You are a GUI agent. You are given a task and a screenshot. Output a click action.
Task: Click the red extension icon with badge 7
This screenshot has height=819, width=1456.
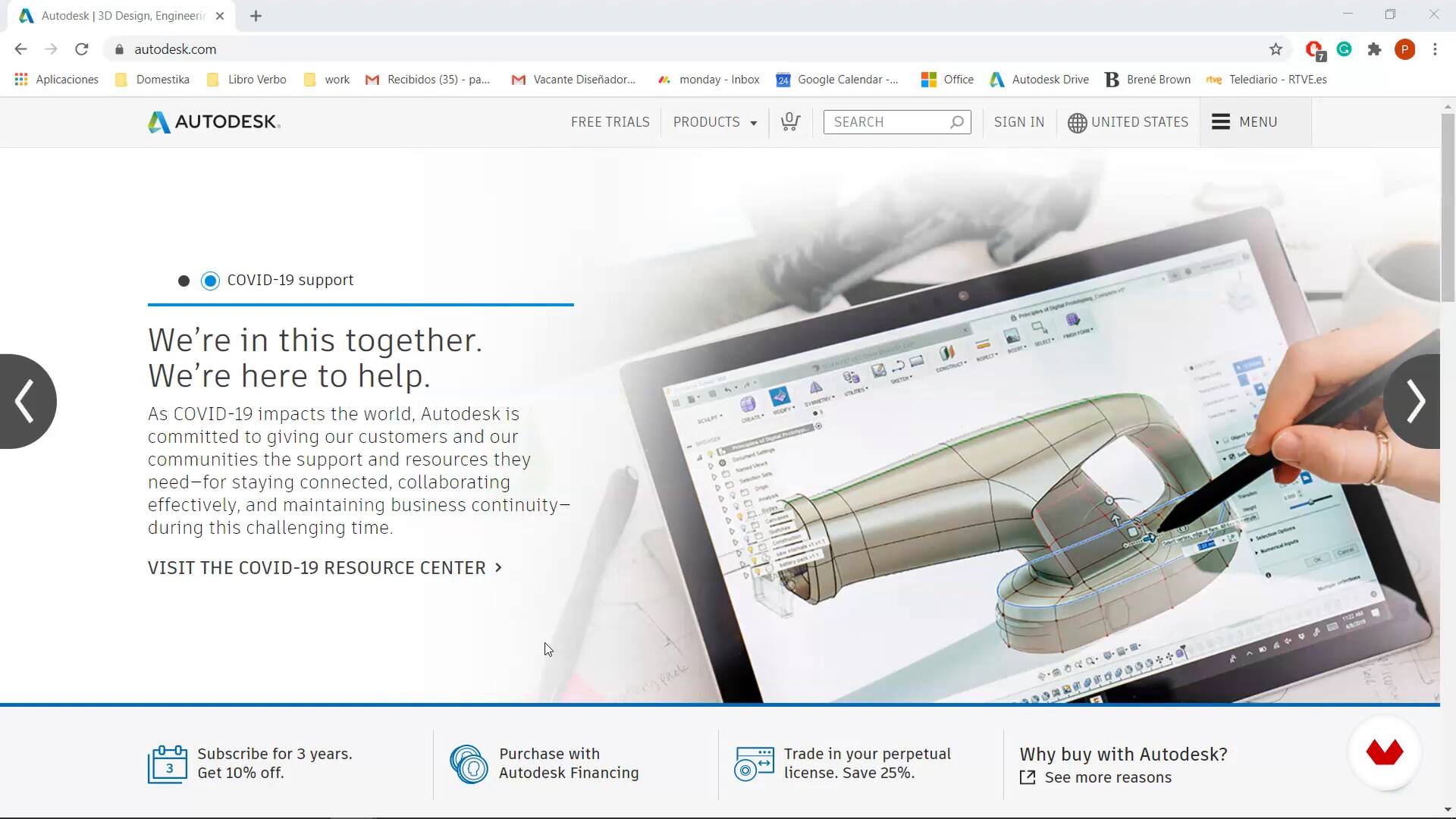(1315, 51)
